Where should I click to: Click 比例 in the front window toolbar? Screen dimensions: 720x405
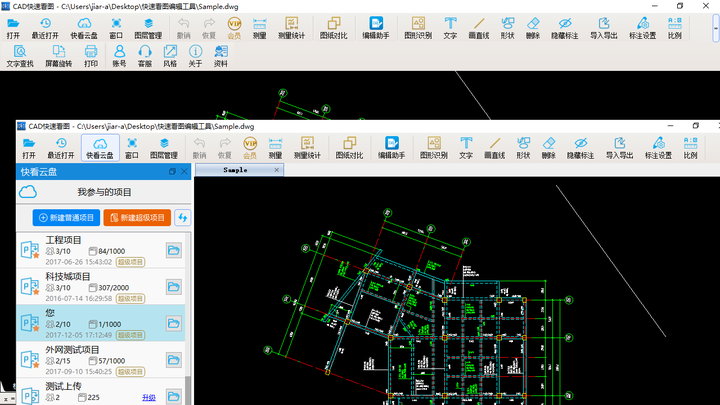[x=691, y=148]
